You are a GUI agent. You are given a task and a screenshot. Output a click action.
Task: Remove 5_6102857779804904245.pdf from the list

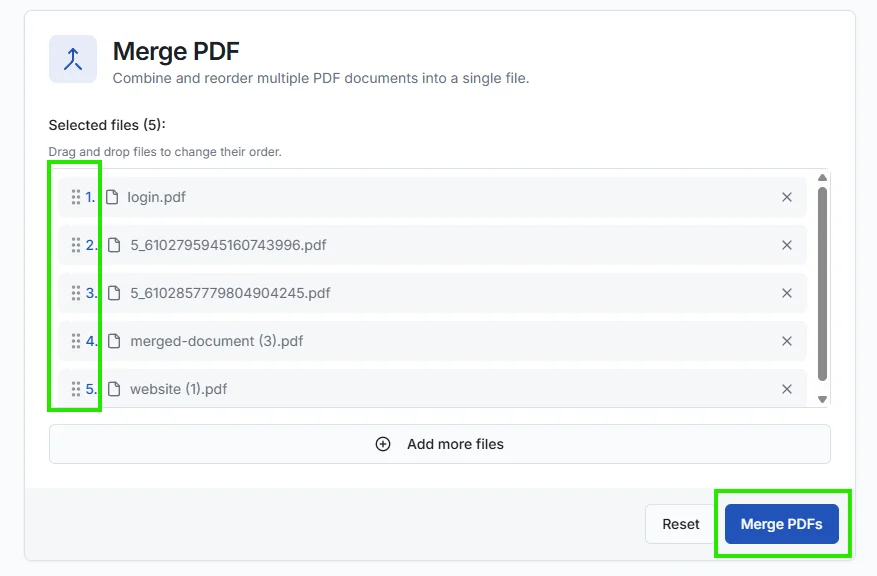coord(787,293)
